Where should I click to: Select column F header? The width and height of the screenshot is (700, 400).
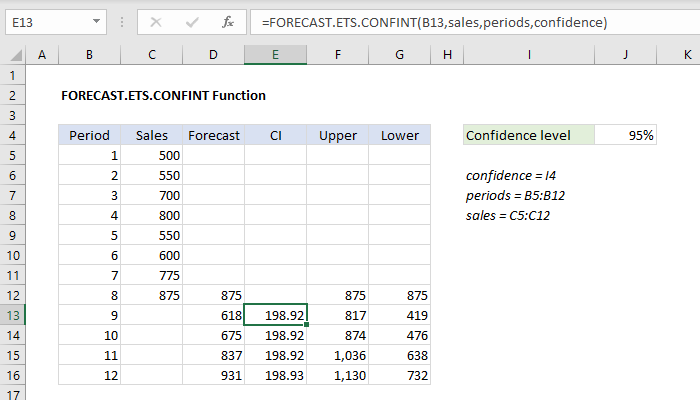338,55
